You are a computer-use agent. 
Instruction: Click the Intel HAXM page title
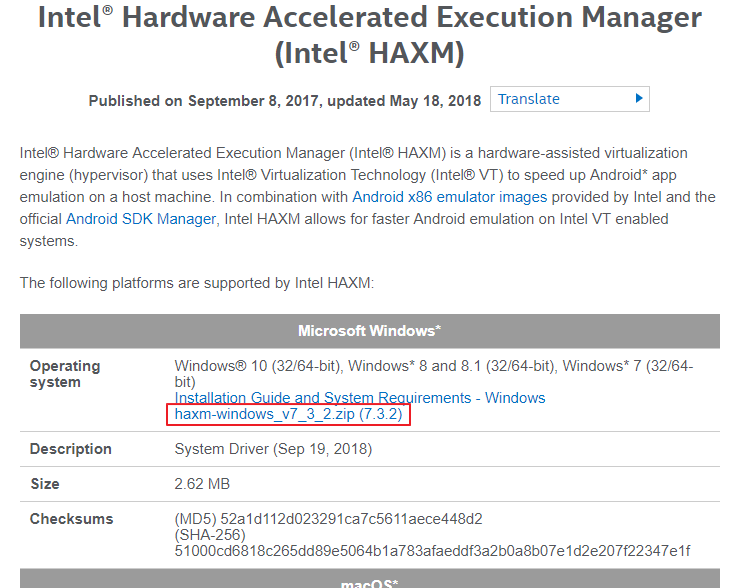coord(369,35)
